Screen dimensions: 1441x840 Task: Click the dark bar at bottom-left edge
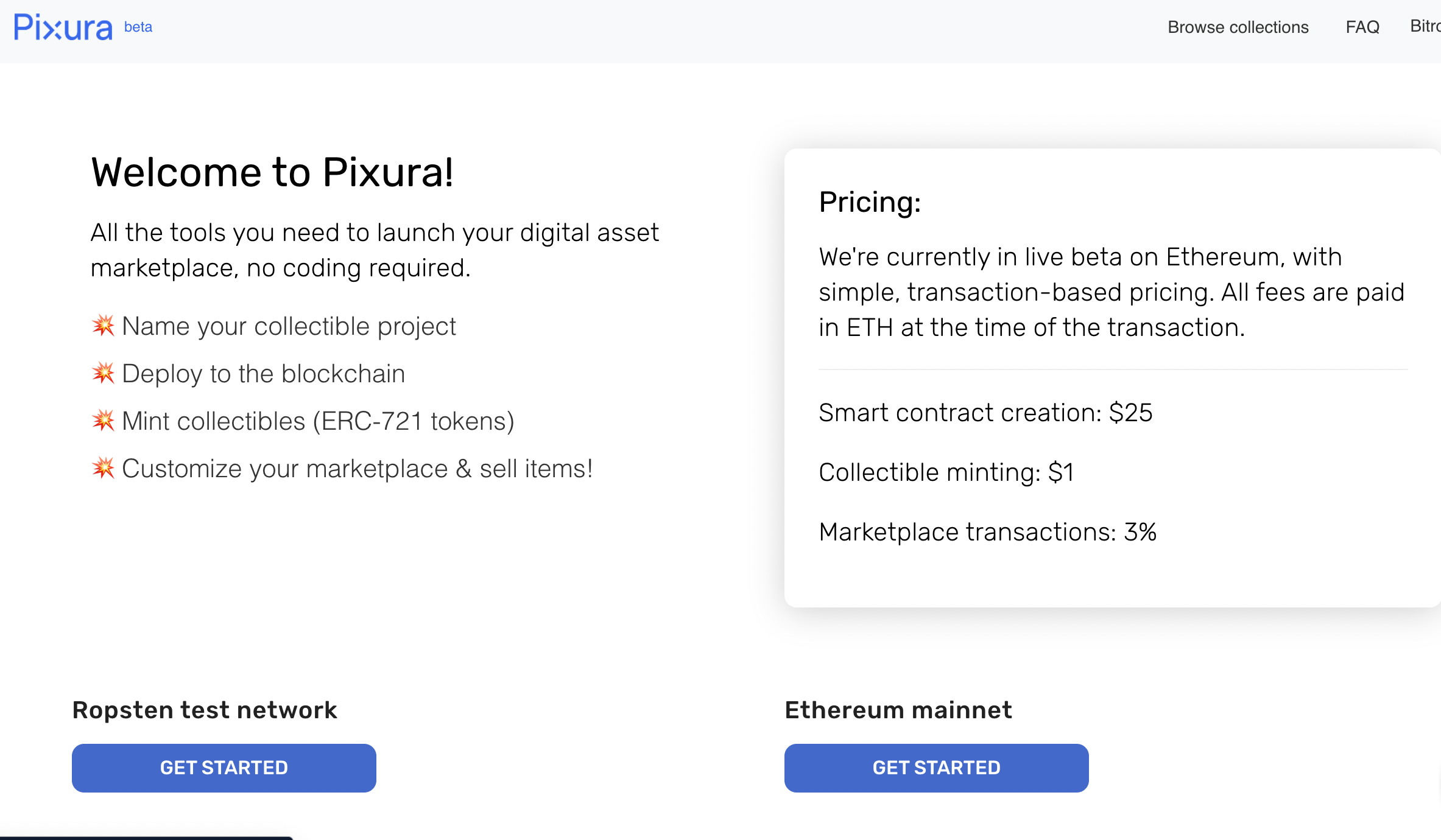[146, 838]
